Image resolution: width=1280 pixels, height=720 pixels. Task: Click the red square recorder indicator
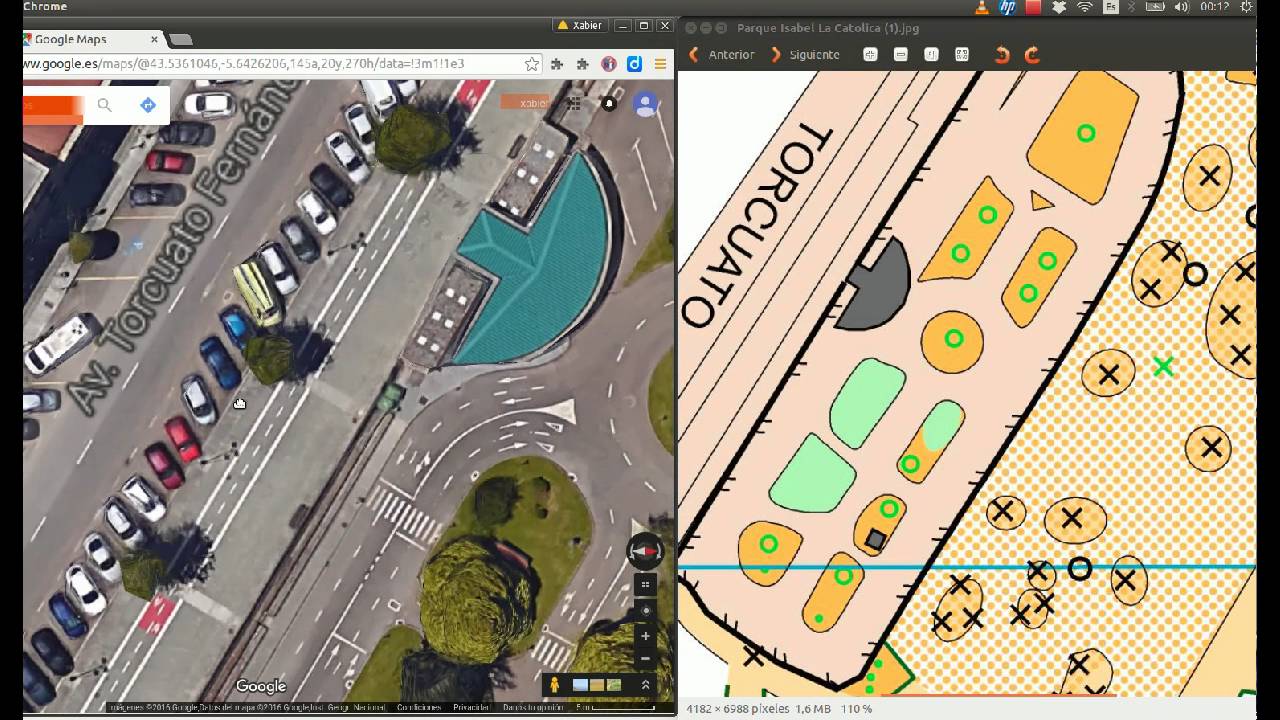pyautogui.click(x=1034, y=7)
